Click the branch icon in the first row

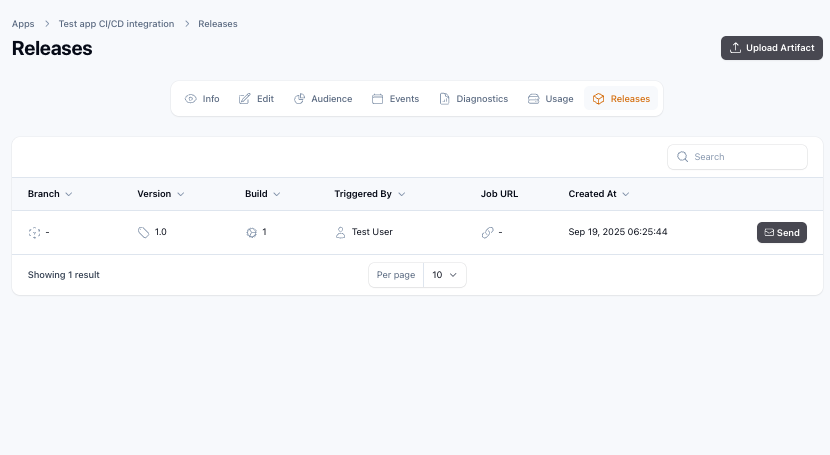click(x=34, y=232)
